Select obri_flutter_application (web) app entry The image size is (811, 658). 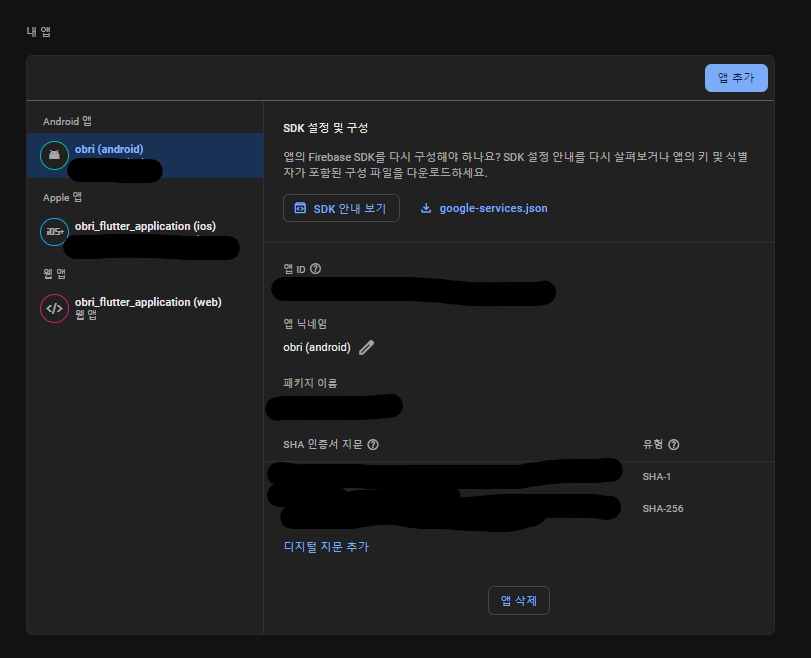145,308
